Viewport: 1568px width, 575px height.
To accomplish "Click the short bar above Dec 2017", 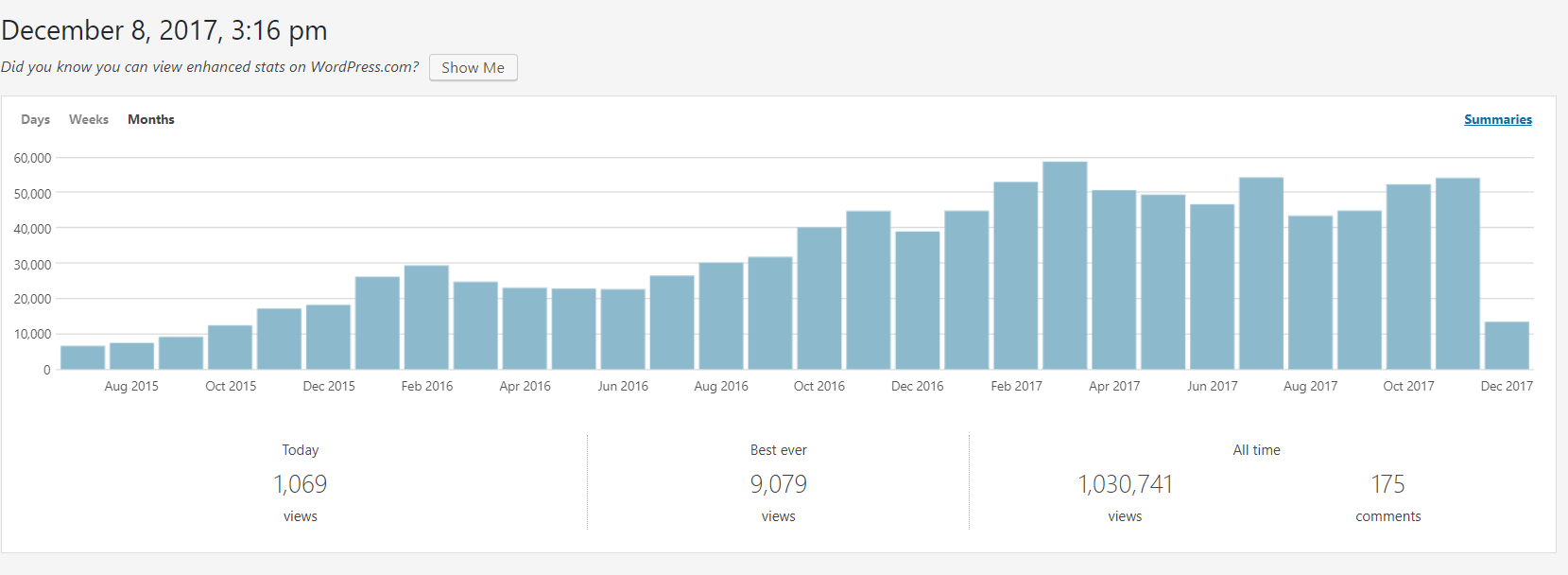I will click(1507, 345).
